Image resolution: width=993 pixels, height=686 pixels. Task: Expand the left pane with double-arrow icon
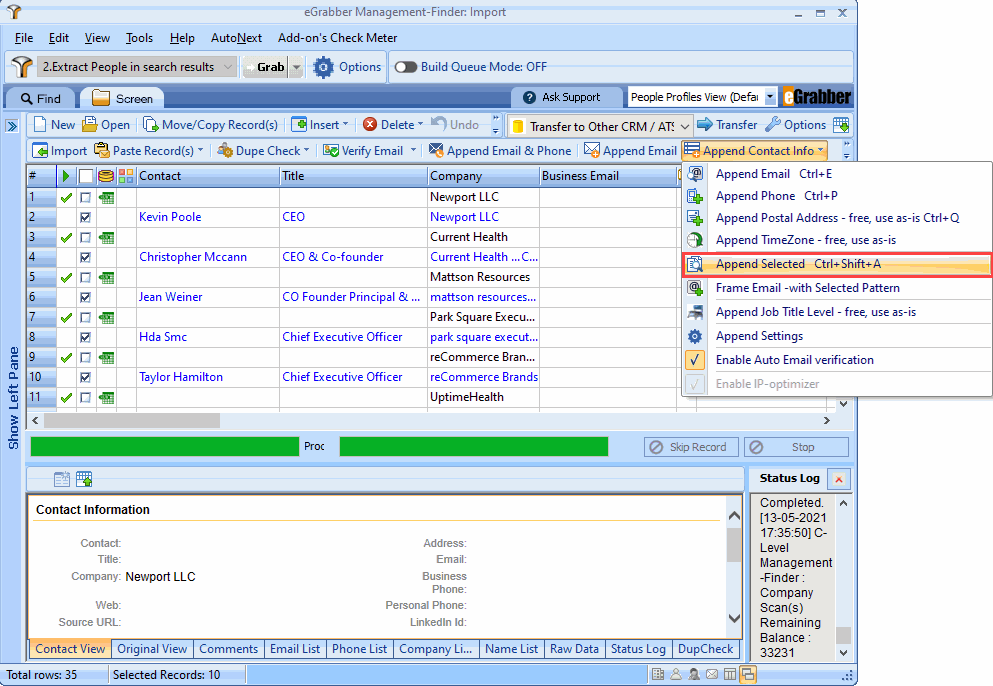(x=12, y=125)
